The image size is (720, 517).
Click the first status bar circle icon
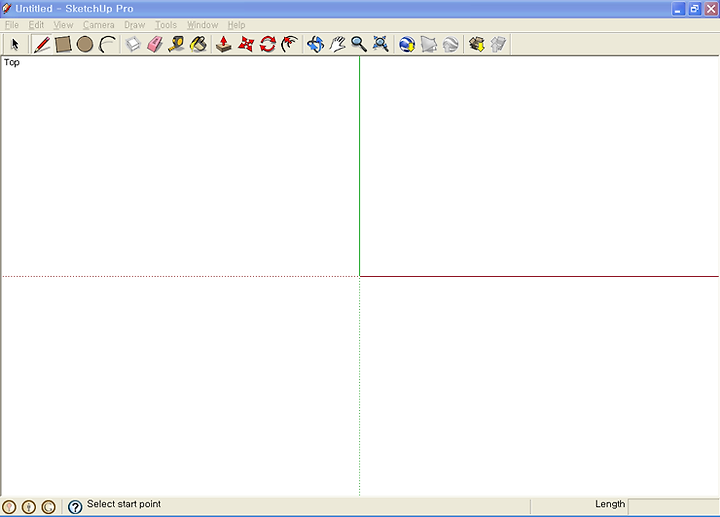click(9, 507)
